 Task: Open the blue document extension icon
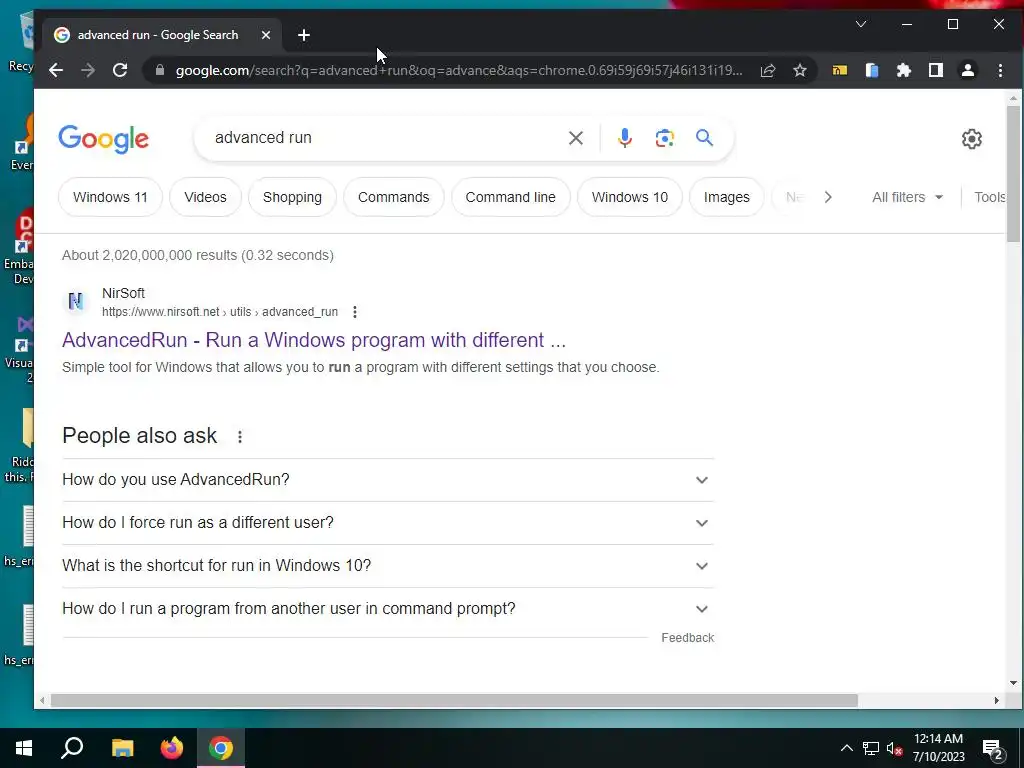(872, 71)
